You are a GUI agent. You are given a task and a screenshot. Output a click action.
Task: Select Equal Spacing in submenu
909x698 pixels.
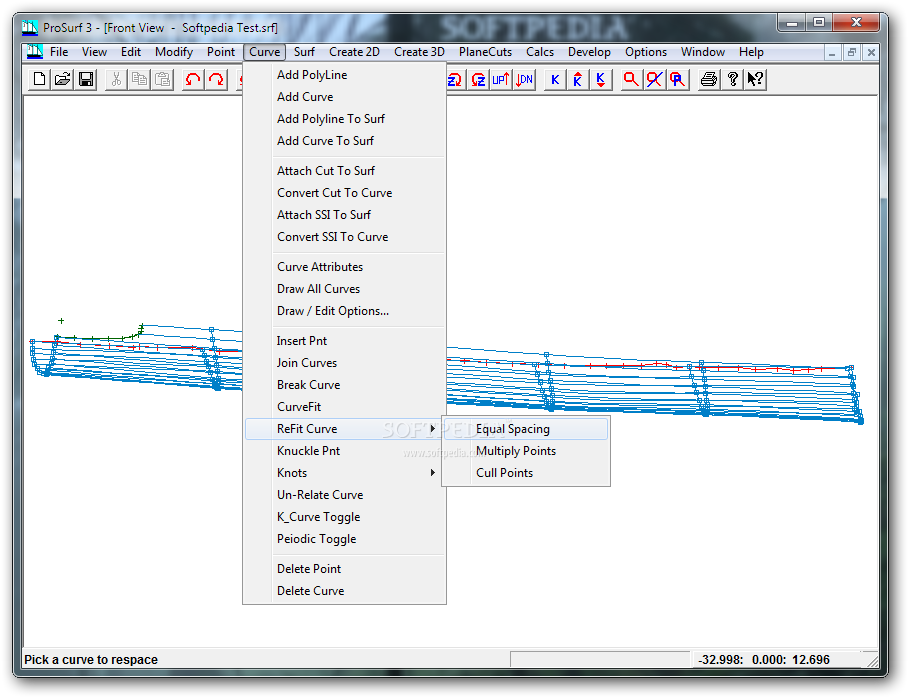526,429
